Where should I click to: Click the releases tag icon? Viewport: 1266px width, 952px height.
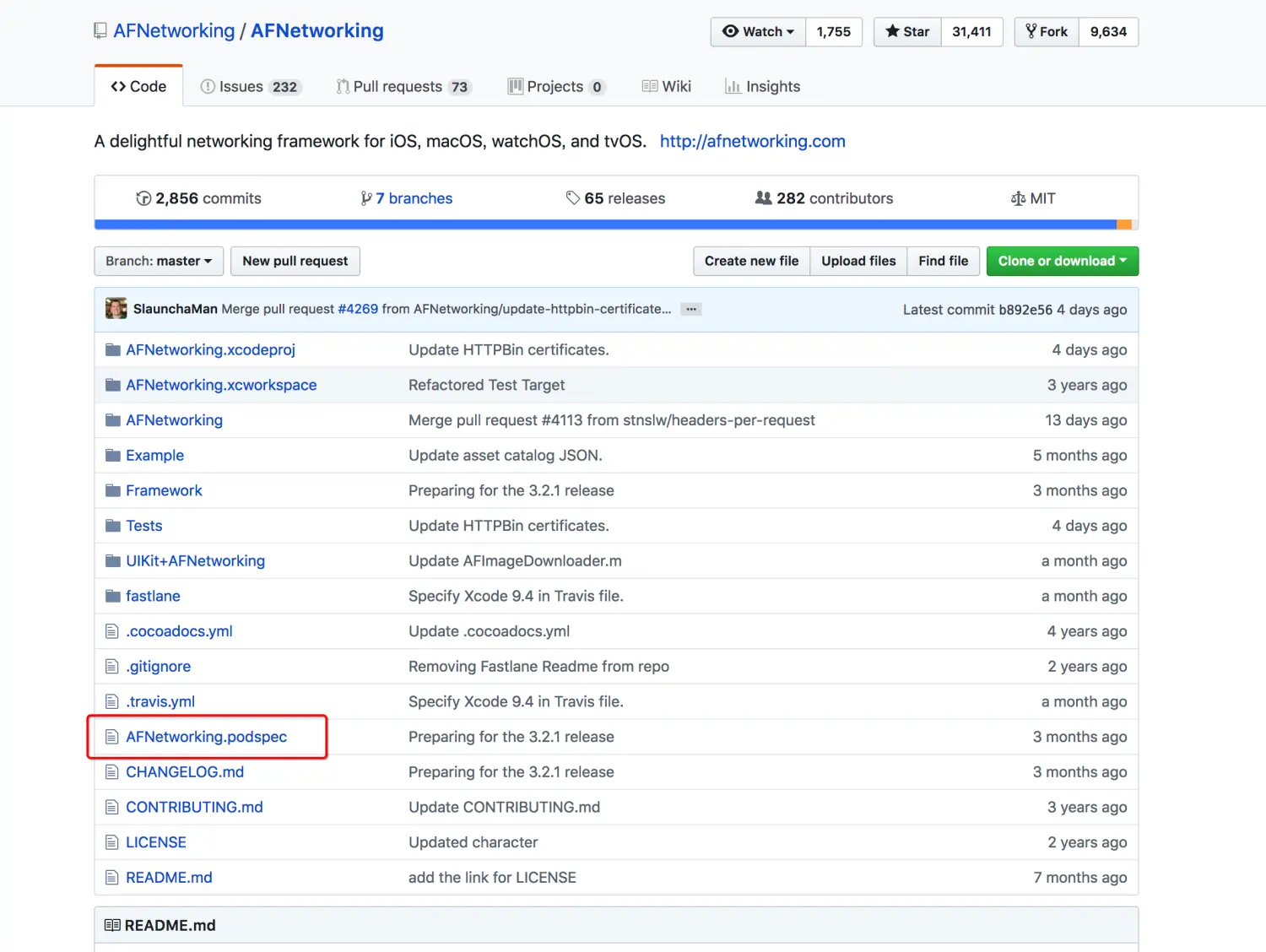(573, 198)
